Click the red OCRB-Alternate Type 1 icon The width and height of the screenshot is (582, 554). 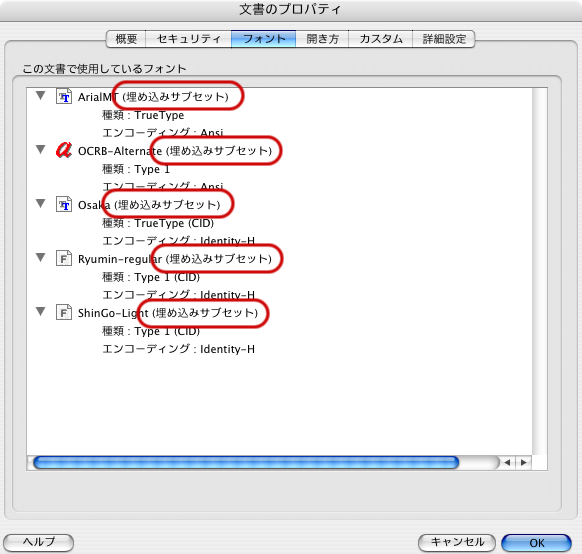tap(64, 150)
